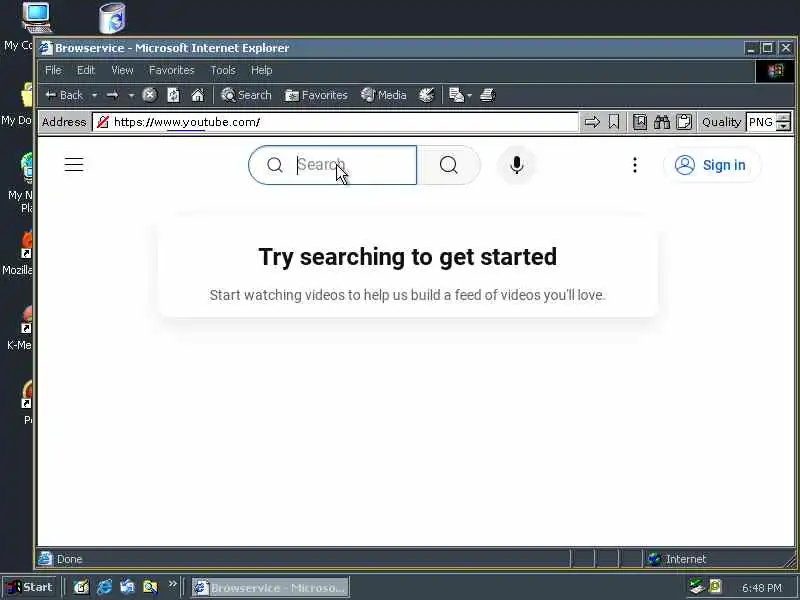Viewport: 800px width, 600px height.
Task: Click Show Desktop quick launch icon
Action: pos(81,587)
